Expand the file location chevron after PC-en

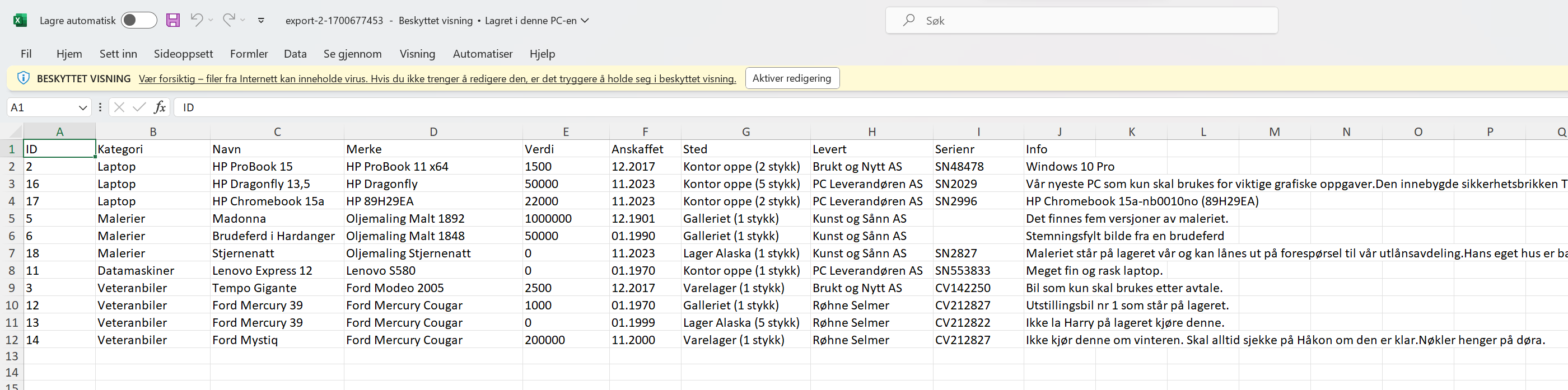[585, 20]
